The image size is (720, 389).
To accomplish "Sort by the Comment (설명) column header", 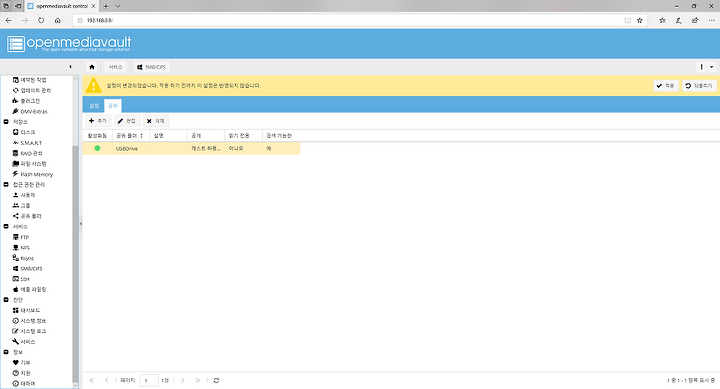I will pyautogui.click(x=169, y=136).
